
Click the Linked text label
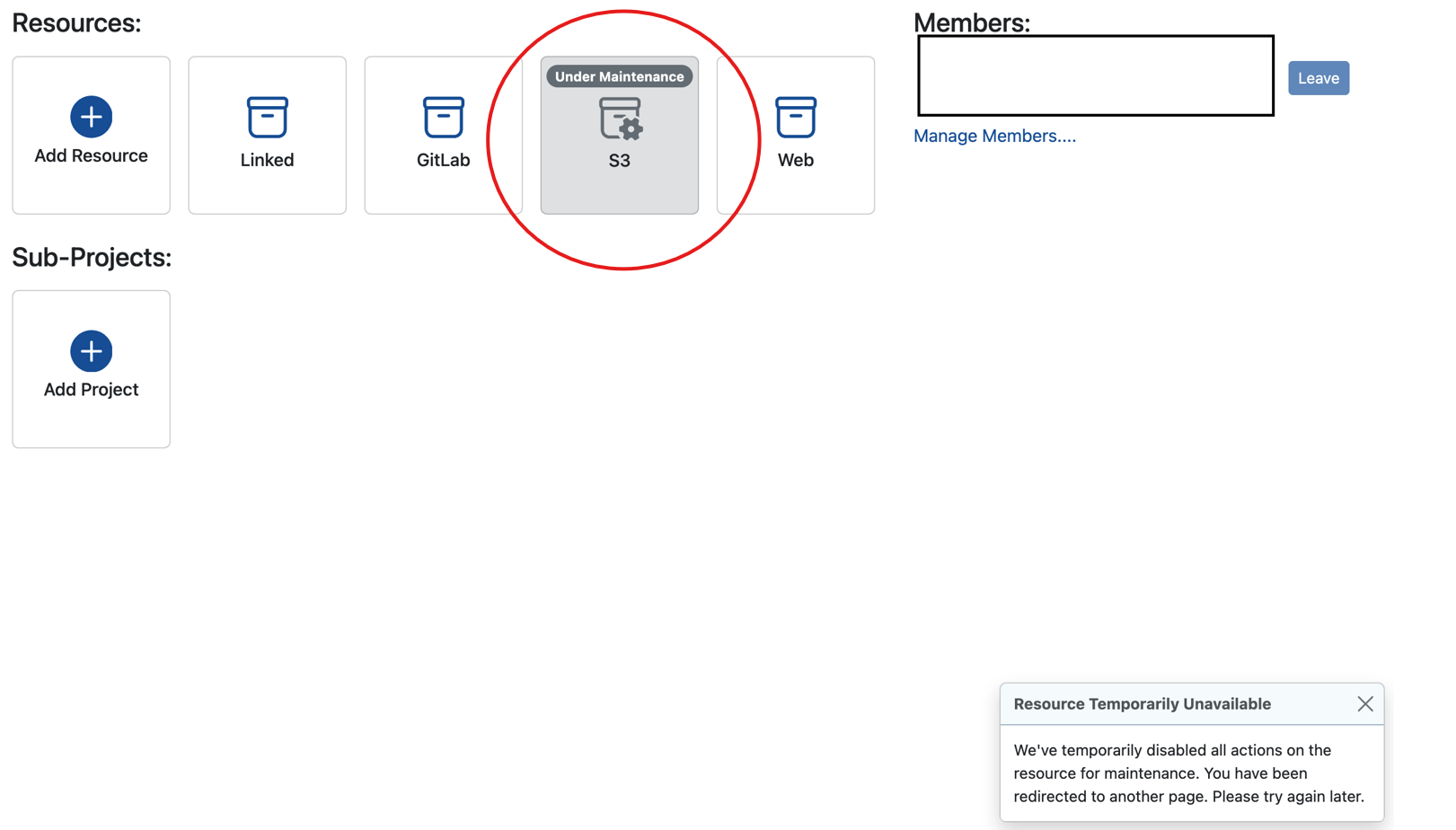(267, 160)
